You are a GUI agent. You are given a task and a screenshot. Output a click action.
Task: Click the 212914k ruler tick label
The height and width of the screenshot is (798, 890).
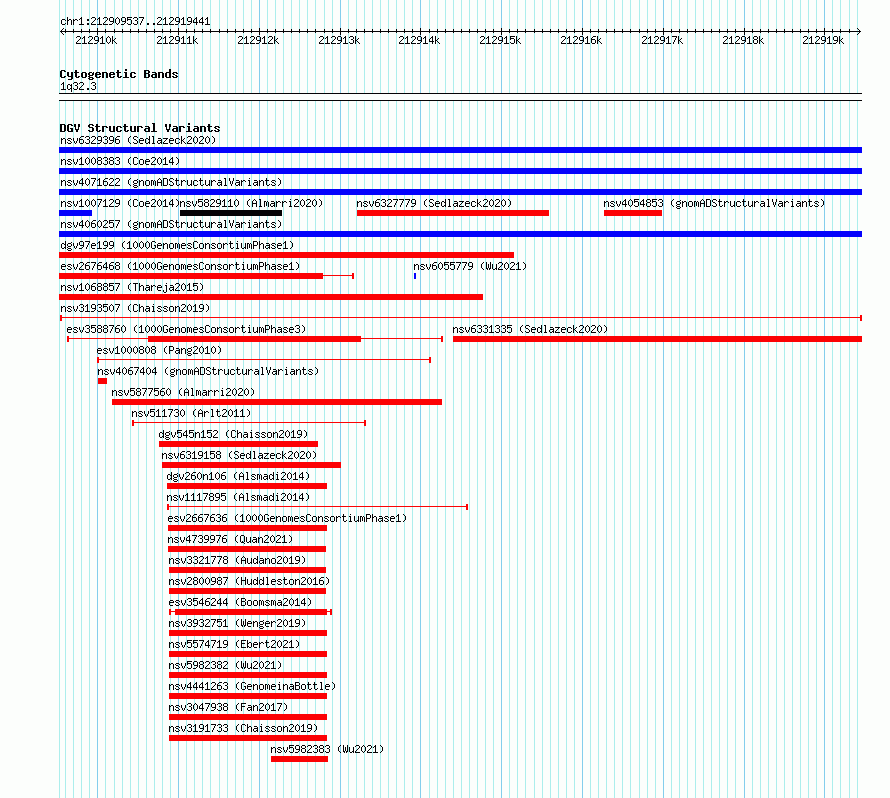click(x=419, y=40)
